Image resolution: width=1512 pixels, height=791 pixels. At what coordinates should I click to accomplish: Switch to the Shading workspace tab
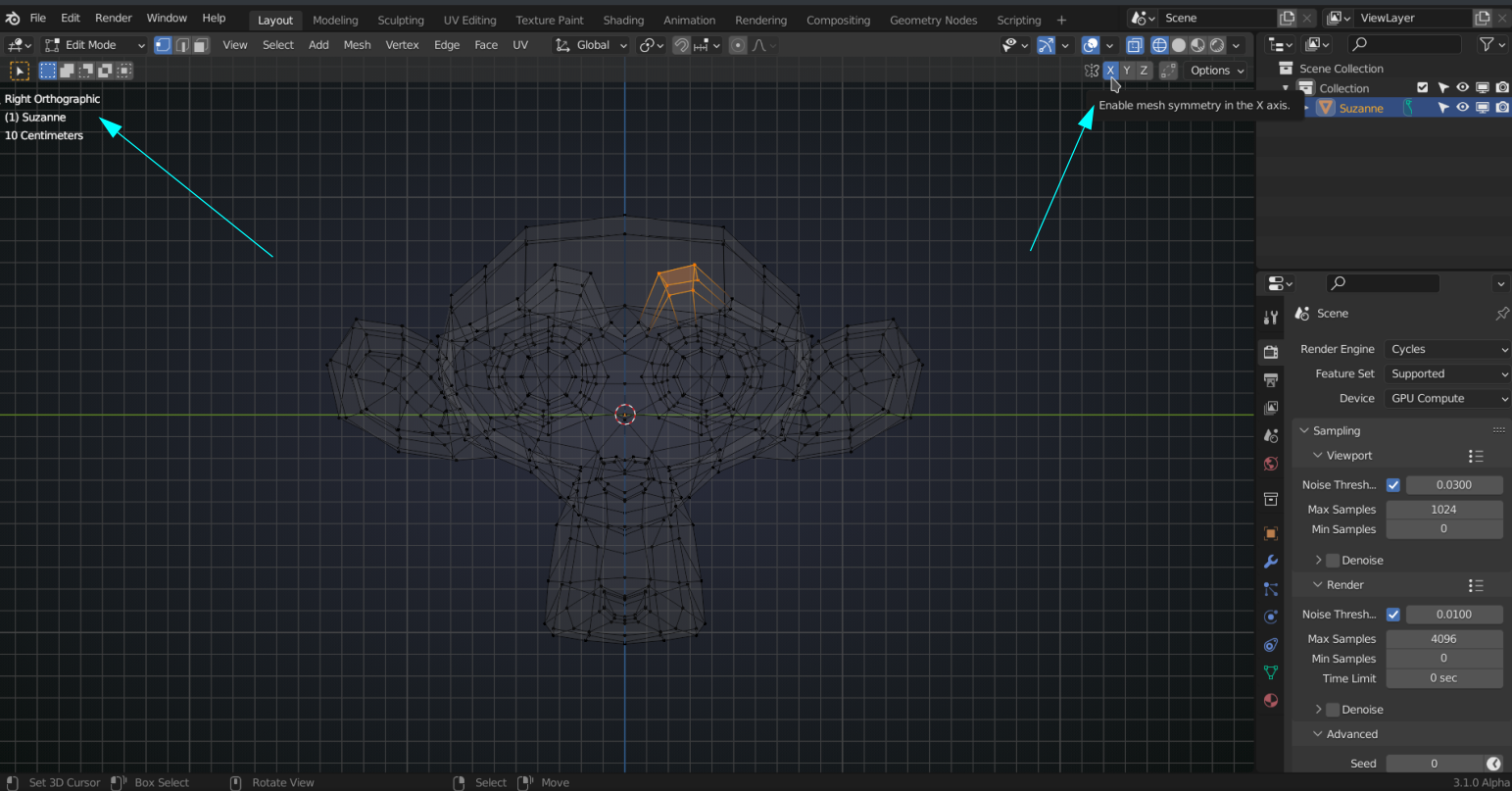(623, 20)
